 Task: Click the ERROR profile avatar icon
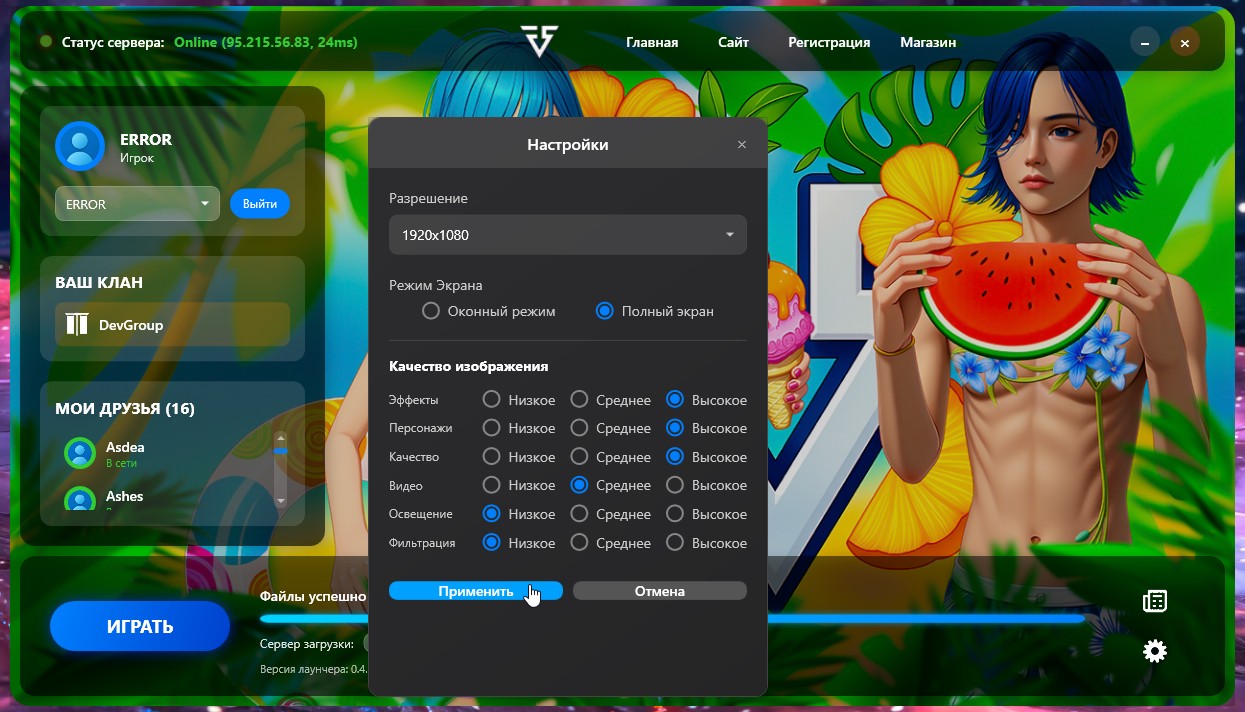80,146
